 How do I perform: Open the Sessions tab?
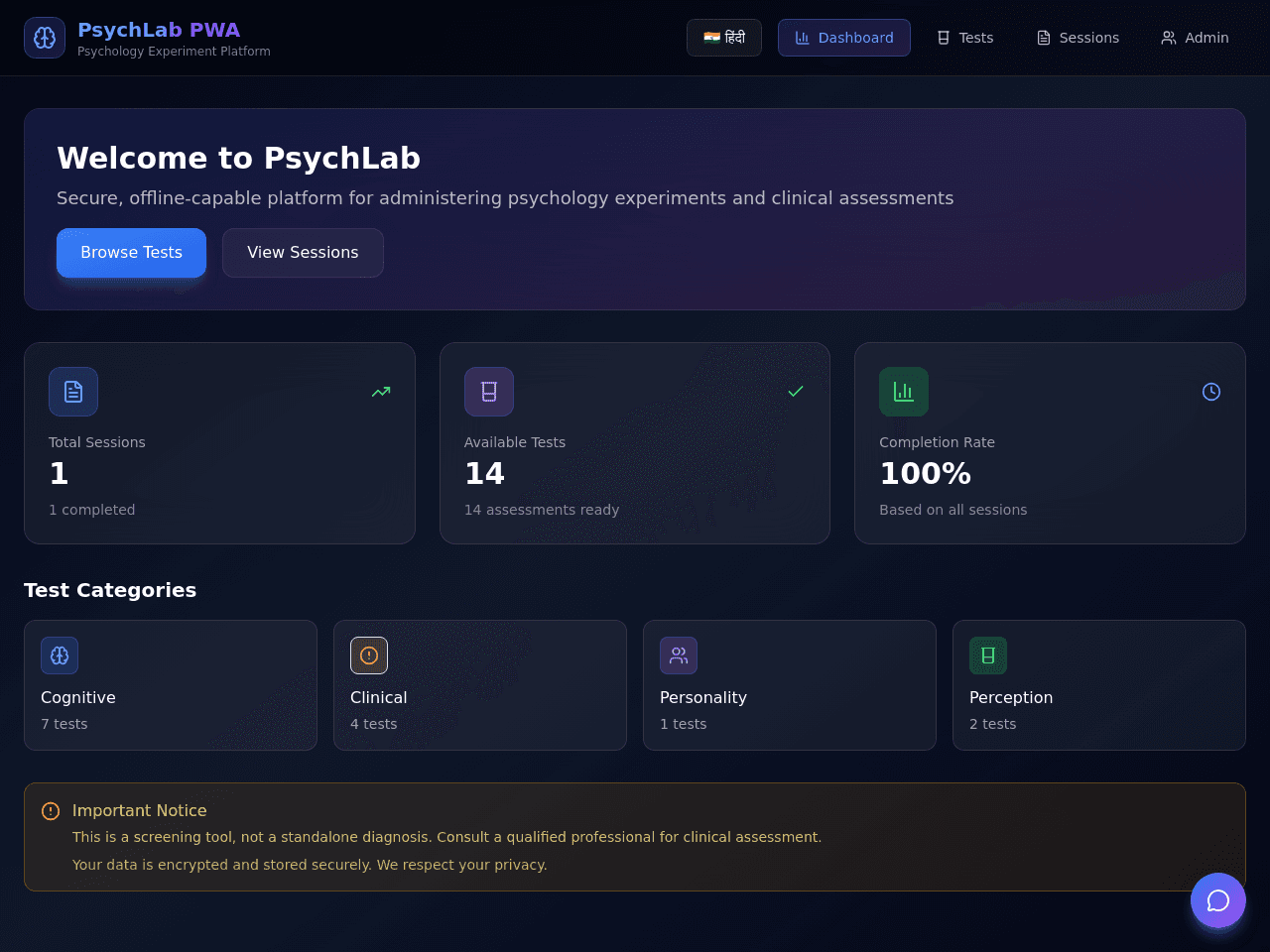click(x=1078, y=38)
